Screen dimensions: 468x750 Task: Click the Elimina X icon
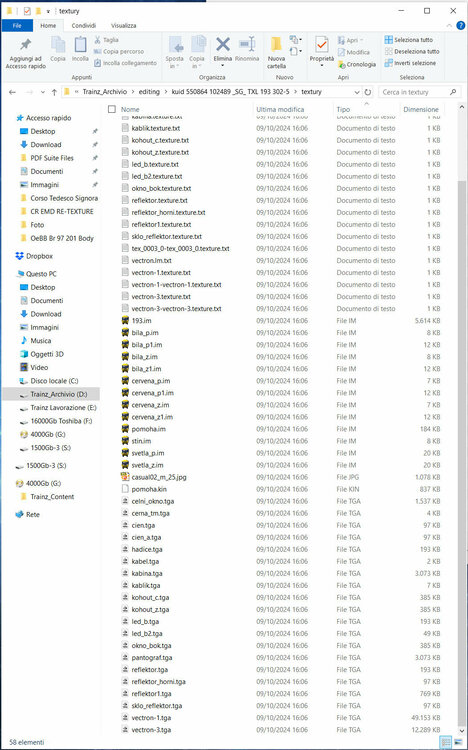point(223,44)
